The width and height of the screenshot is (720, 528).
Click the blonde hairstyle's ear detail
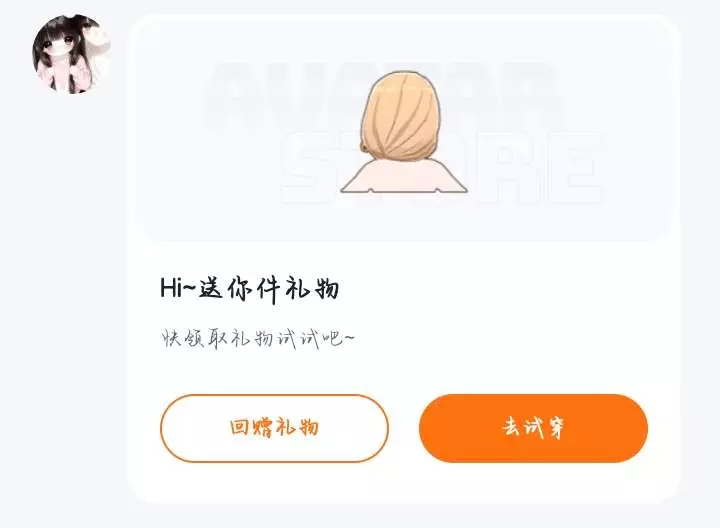tap(364, 147)
